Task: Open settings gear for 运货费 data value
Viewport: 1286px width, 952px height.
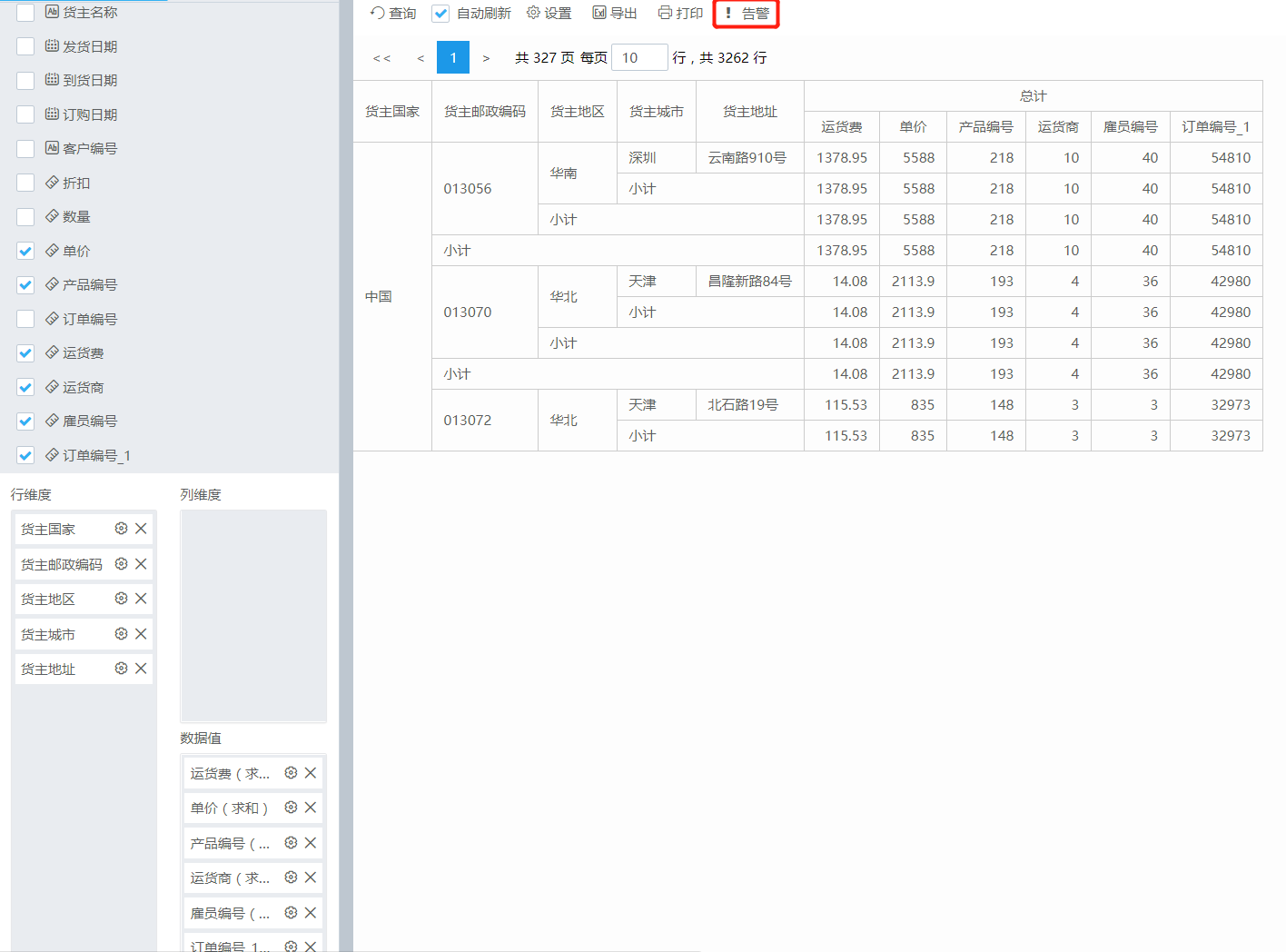Action: click(x=291, y=773)
